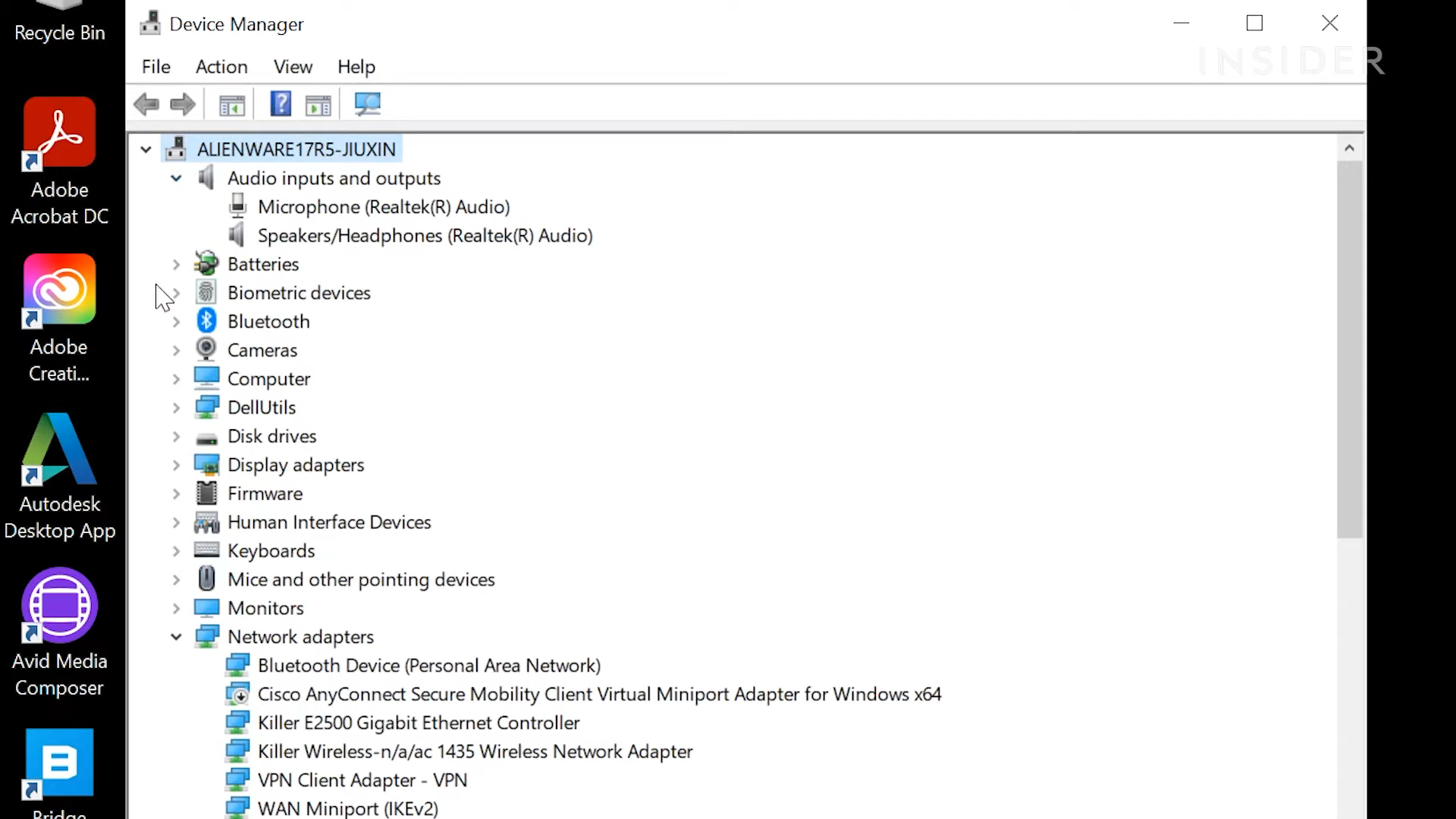Open the View menu
Screen dimensions: 1456x819
(x=293, y=66)
